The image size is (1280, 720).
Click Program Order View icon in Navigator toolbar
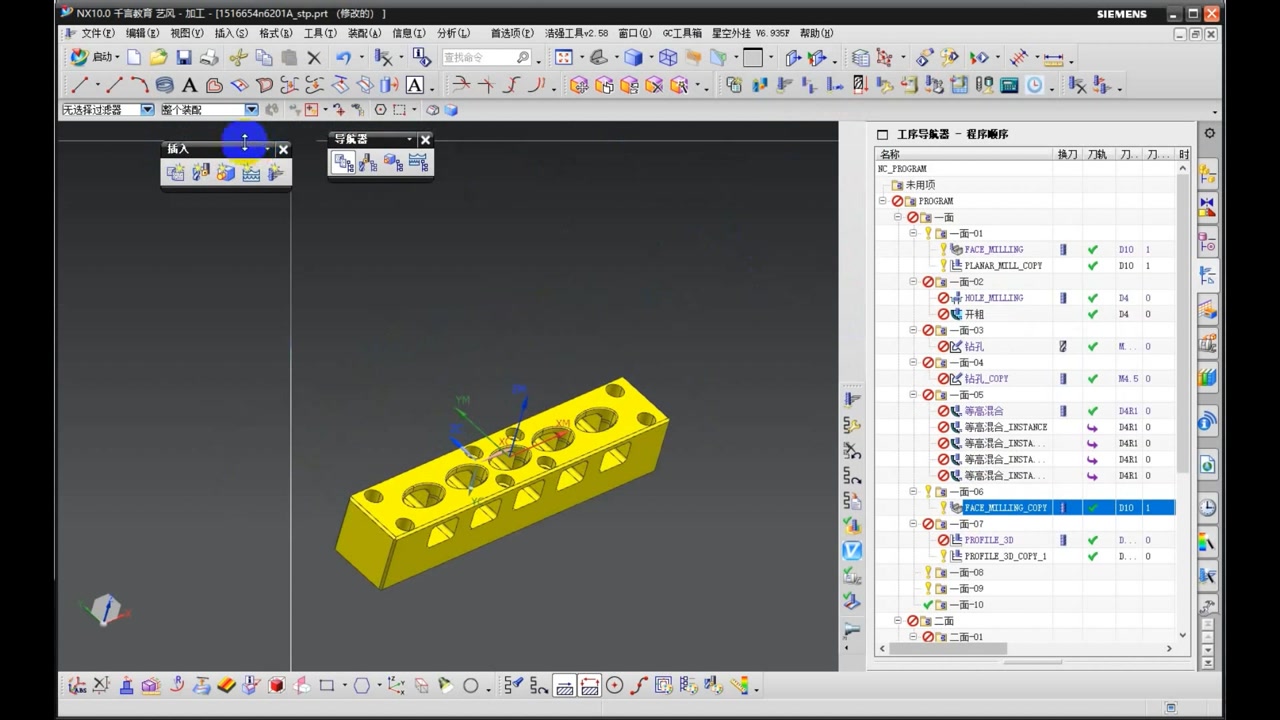pyautogui.click(x=344, y=163)
